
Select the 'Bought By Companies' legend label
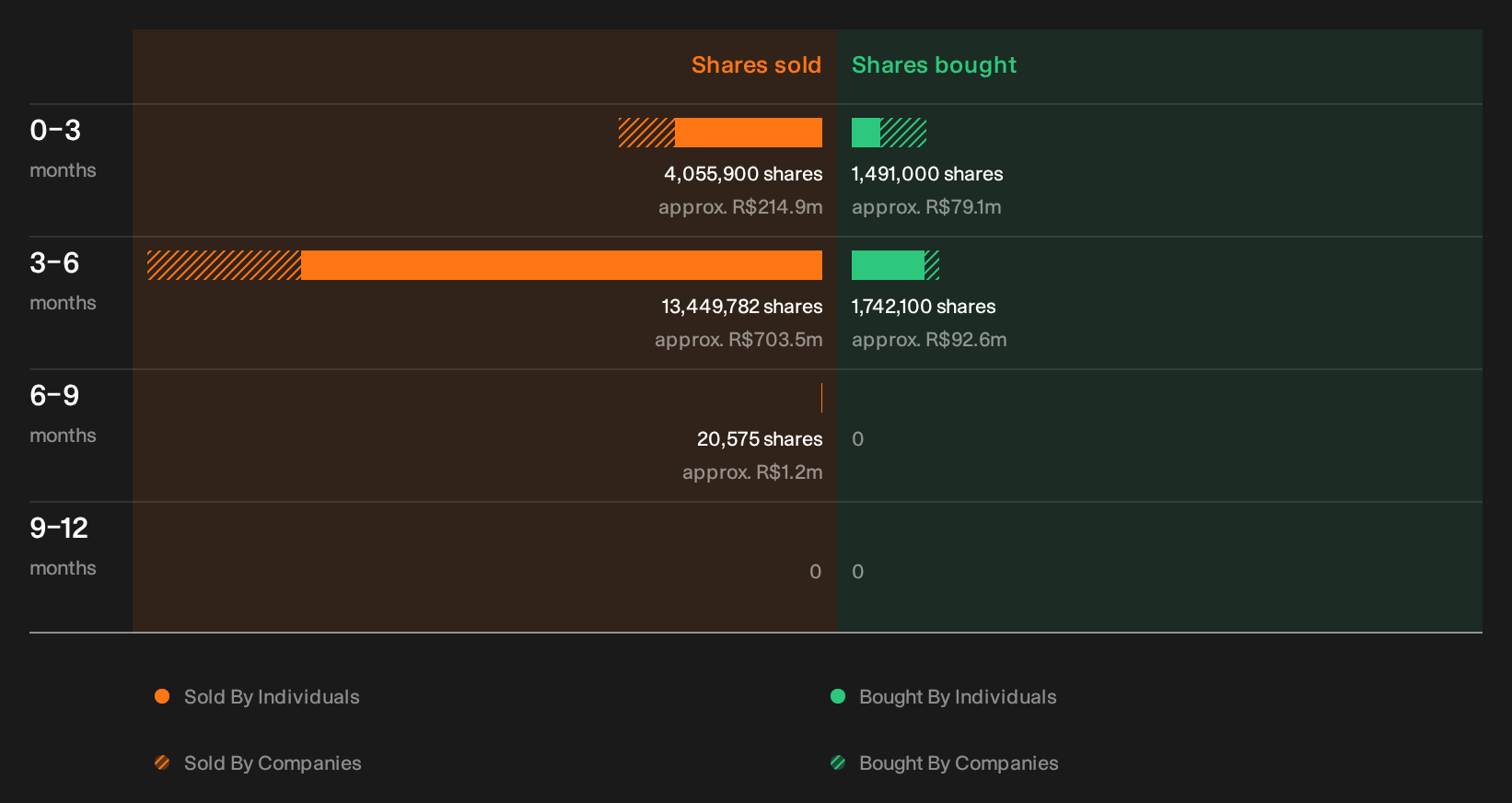tap(959, 763)
